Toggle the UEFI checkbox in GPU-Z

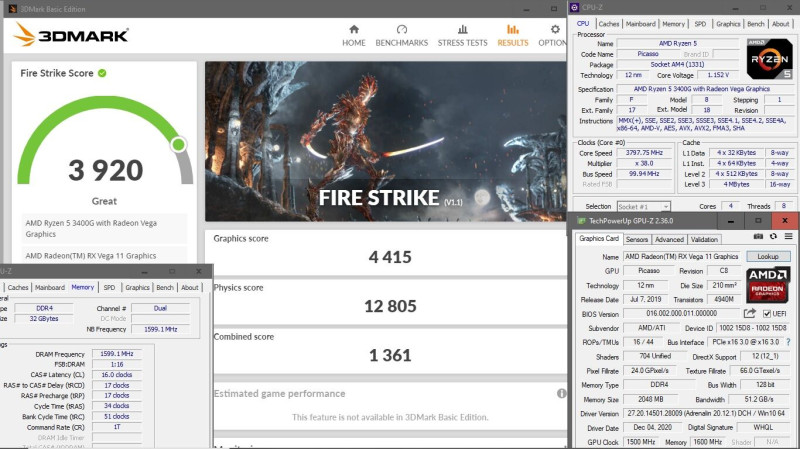click(767, 313)
